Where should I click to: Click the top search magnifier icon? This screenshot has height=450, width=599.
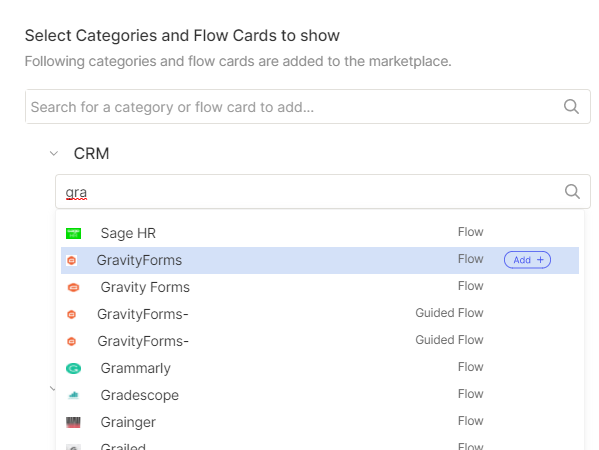[571, 107]
